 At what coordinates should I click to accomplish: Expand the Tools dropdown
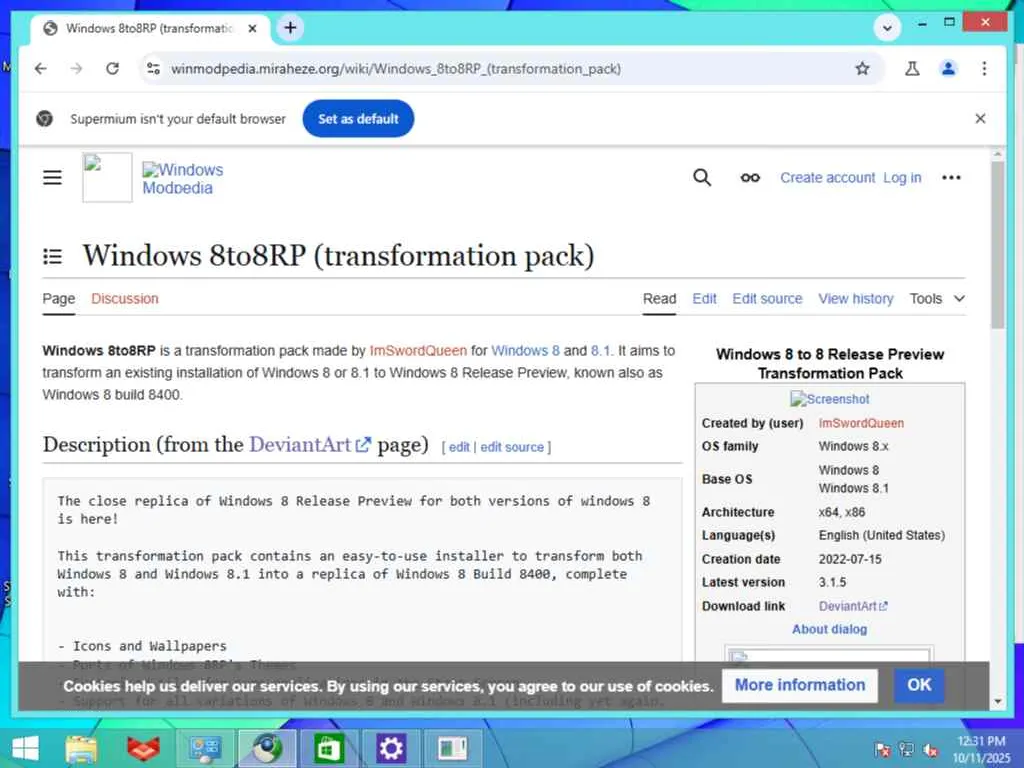point(936,299)
